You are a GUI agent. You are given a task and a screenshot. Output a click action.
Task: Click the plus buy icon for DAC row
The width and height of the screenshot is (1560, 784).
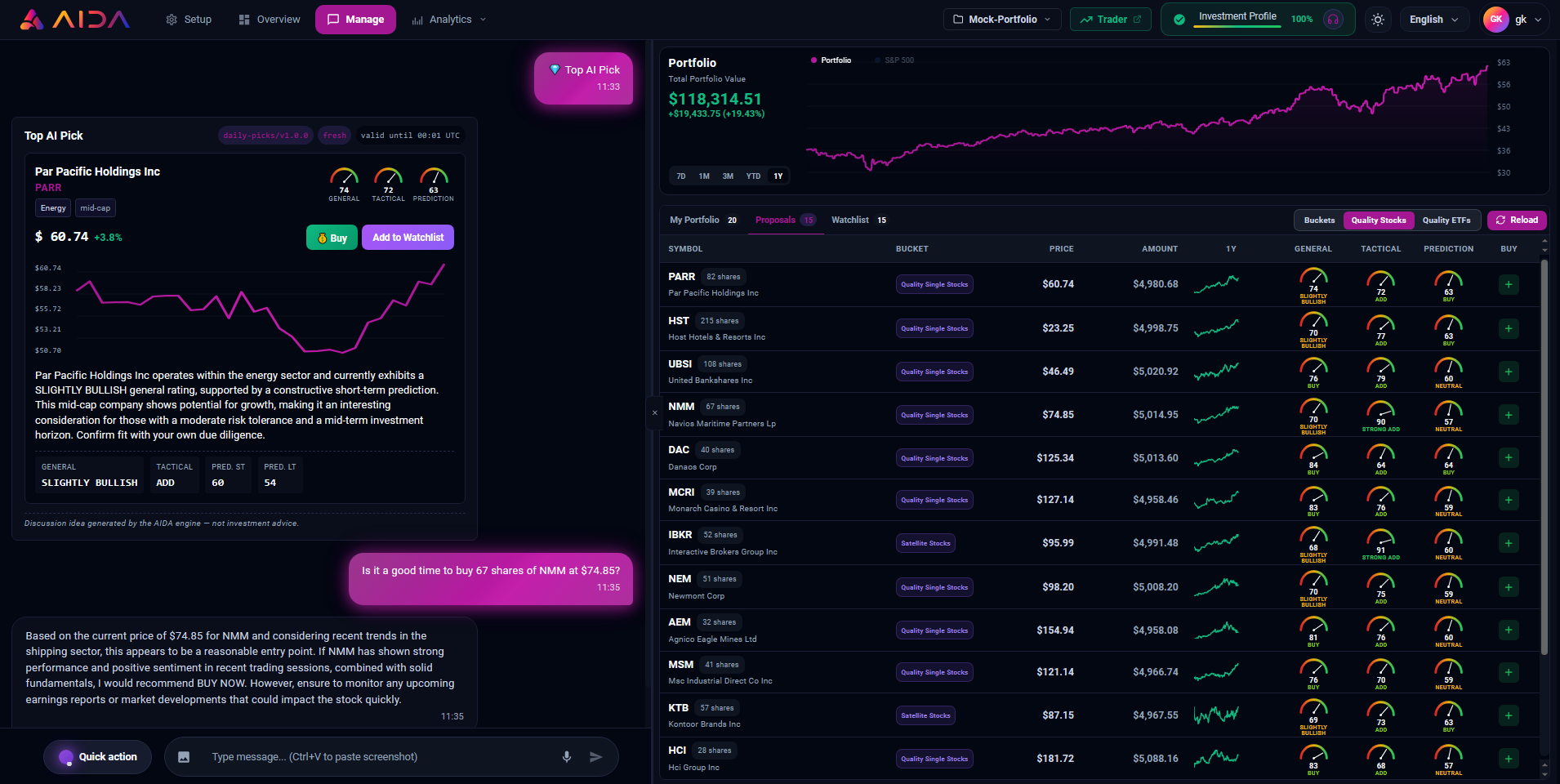tap(1509, 457)
